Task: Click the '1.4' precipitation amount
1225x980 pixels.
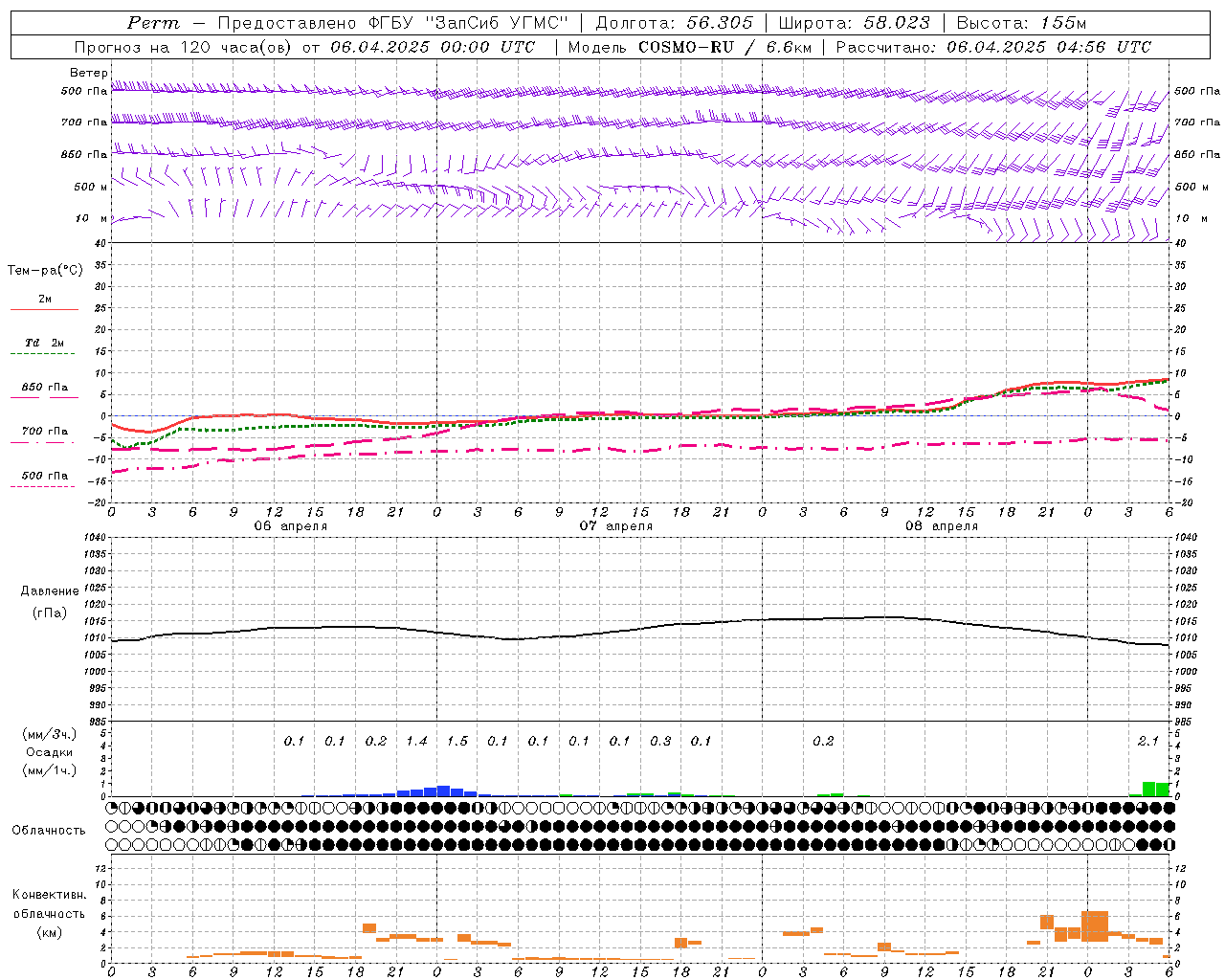Action: coord(416,741)
